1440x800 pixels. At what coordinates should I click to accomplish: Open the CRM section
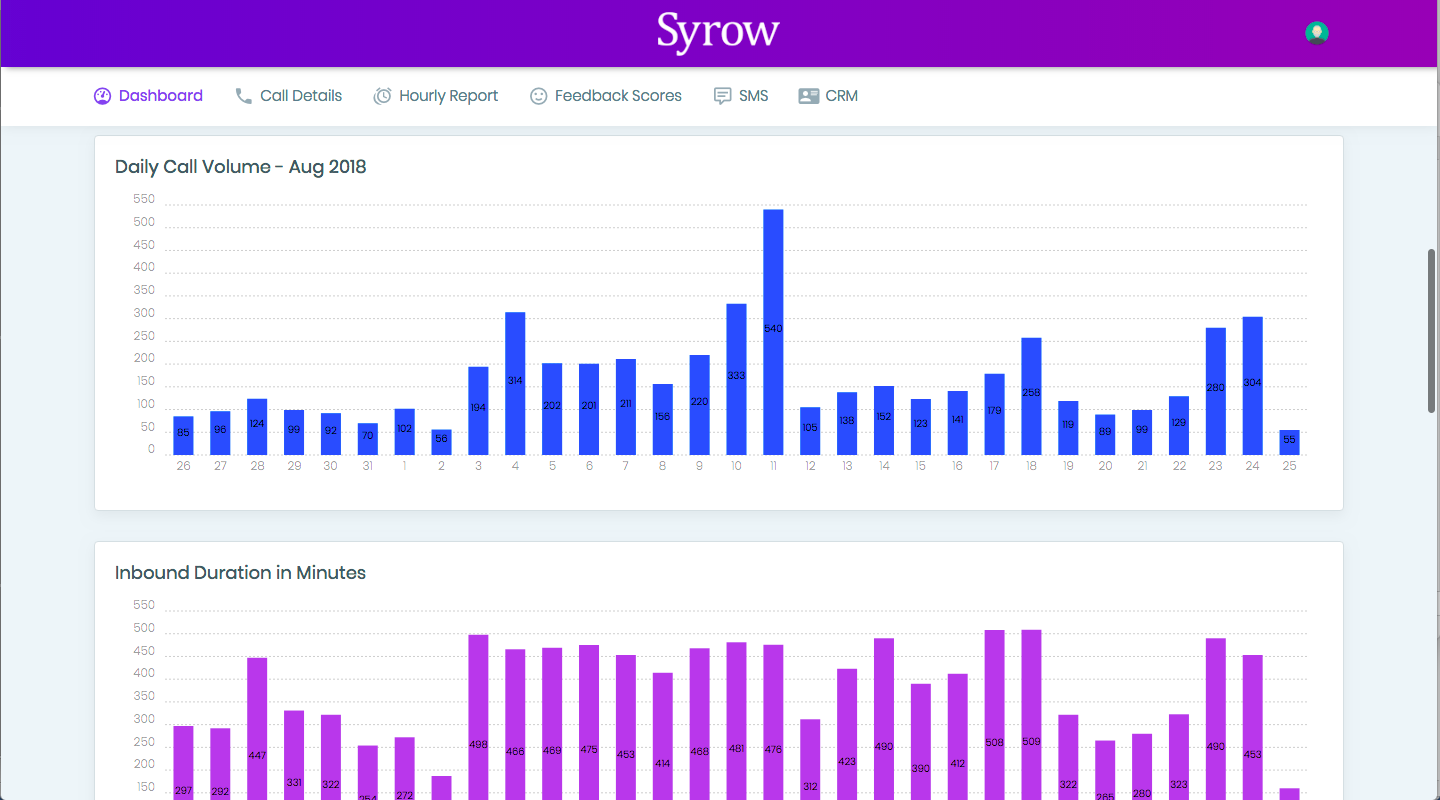tap(828, 96)
